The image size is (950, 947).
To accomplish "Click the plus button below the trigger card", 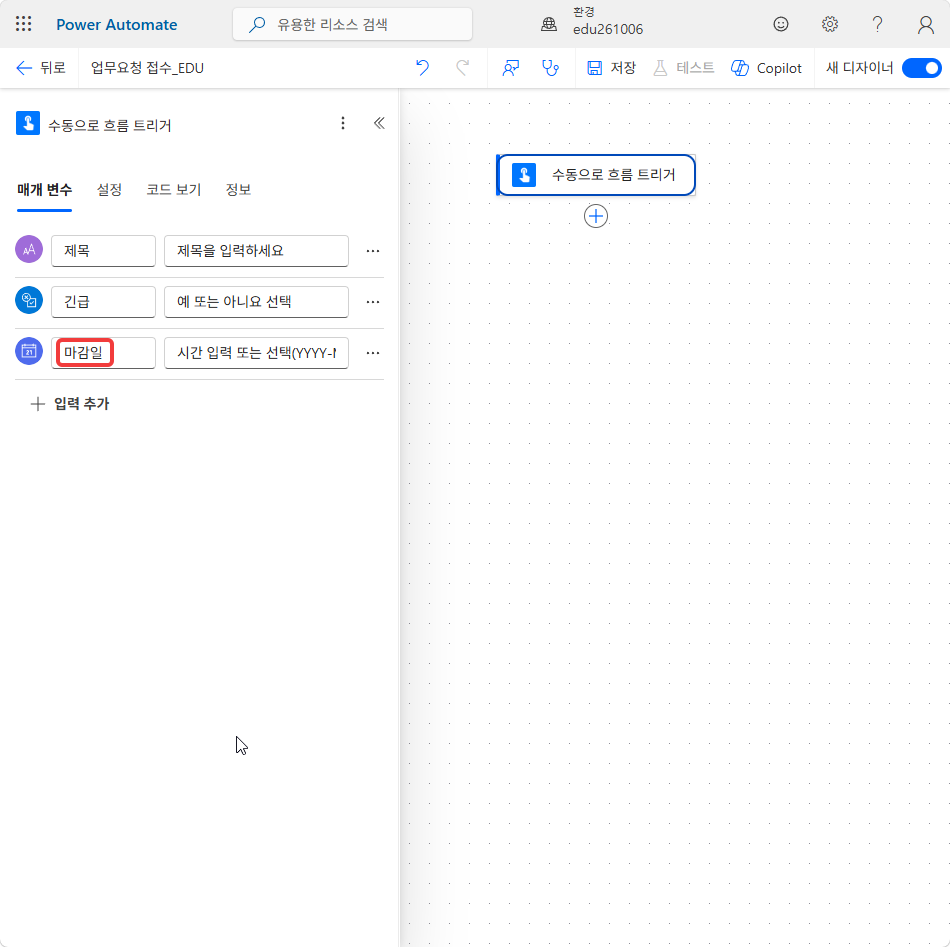I will tap(596, 216).
